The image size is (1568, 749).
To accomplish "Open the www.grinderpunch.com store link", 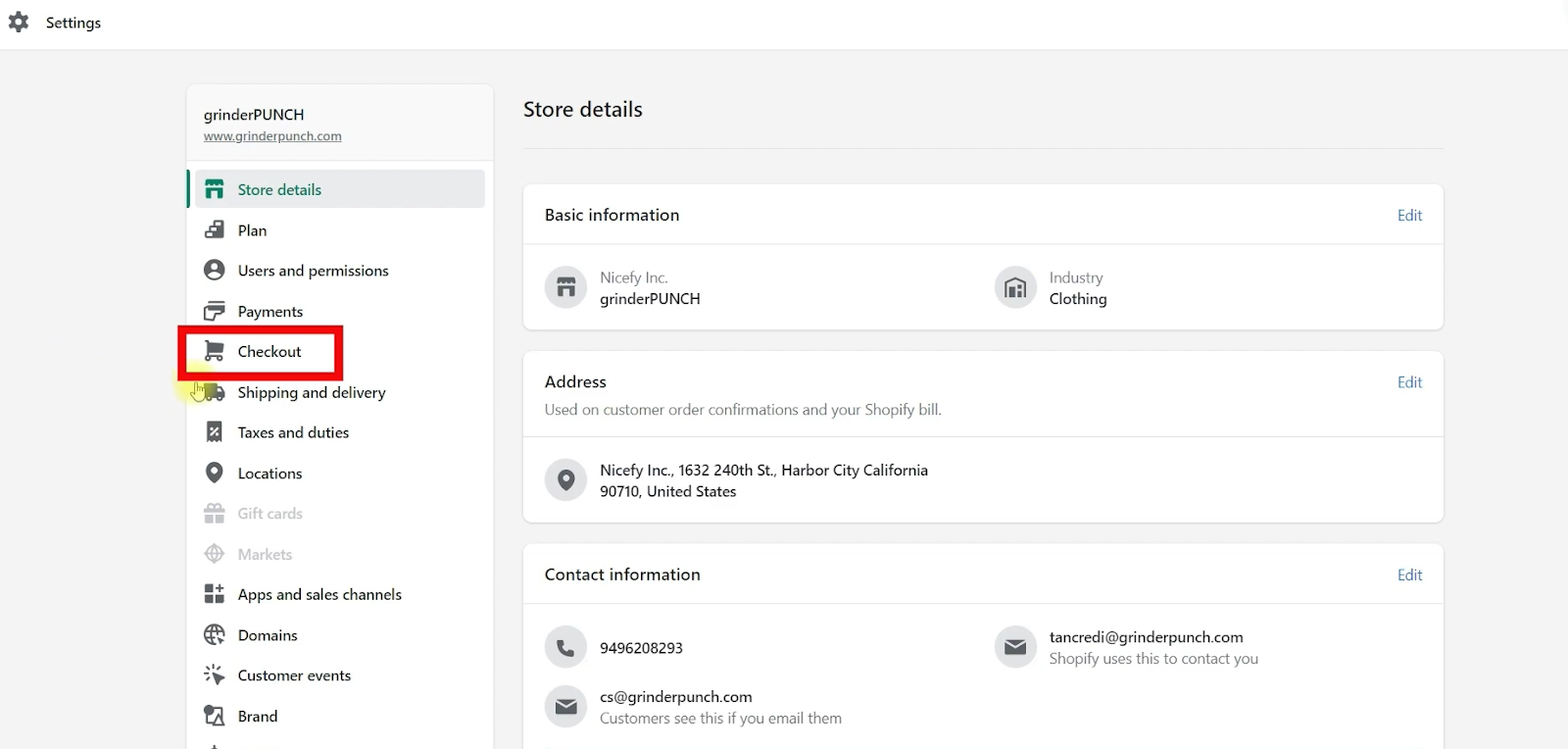I will [x=272, y=136].
